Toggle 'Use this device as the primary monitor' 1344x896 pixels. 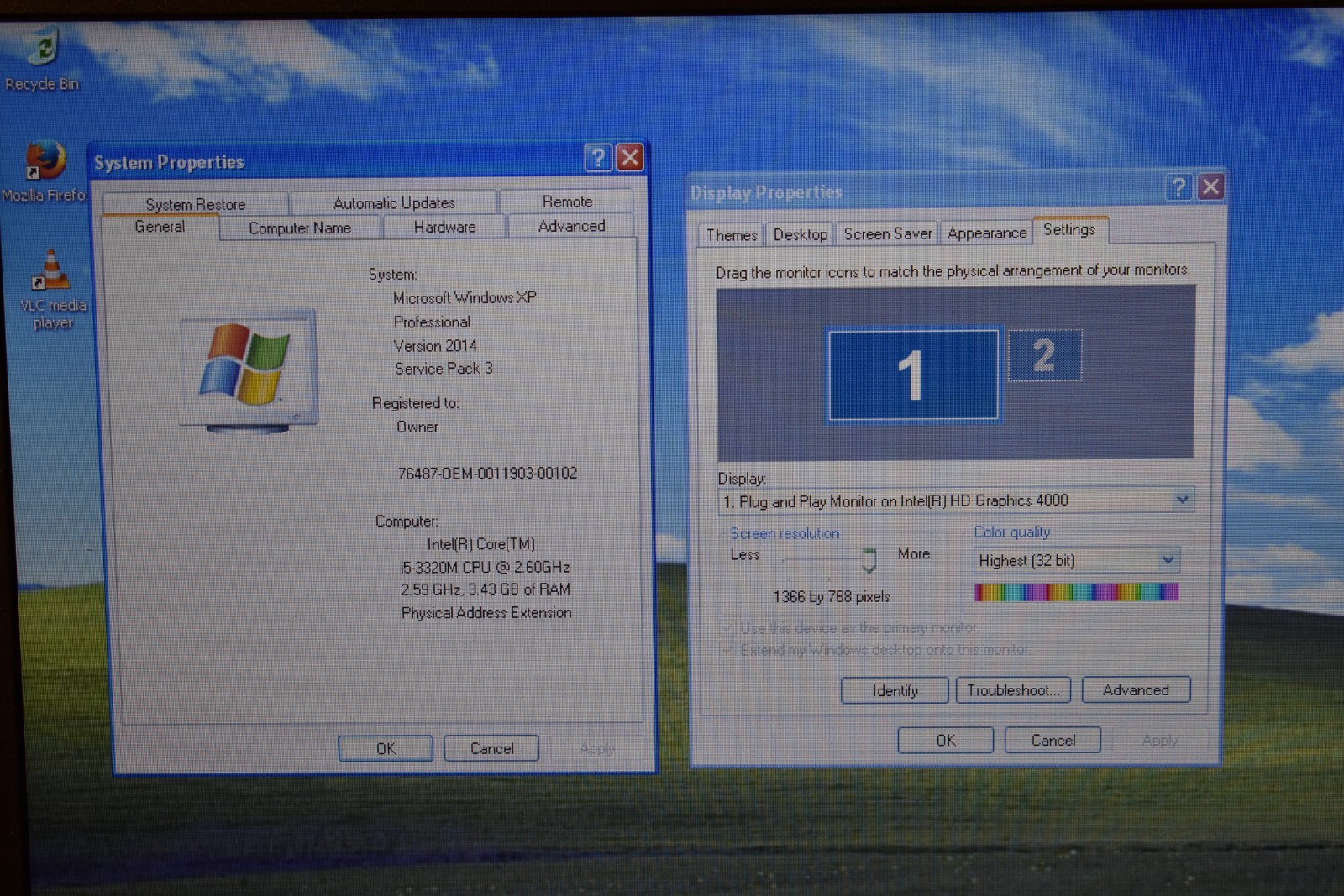tap(850, 628)
